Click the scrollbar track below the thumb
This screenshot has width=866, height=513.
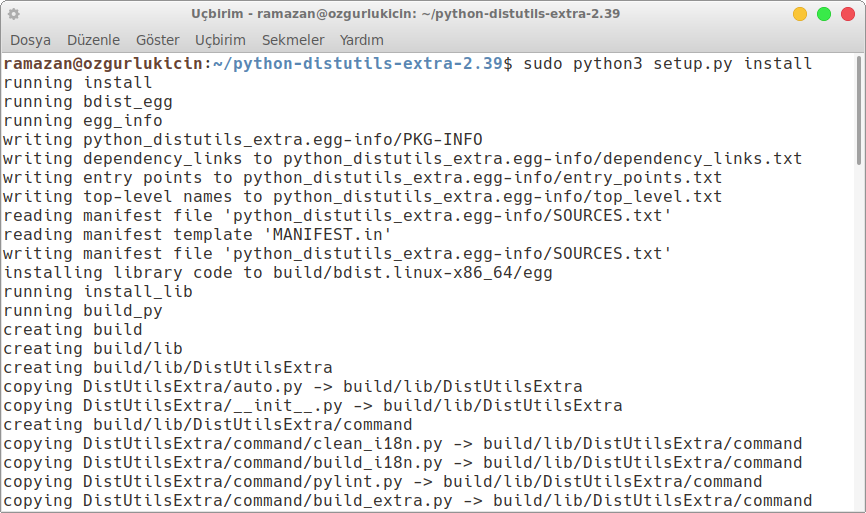[859, 337]
